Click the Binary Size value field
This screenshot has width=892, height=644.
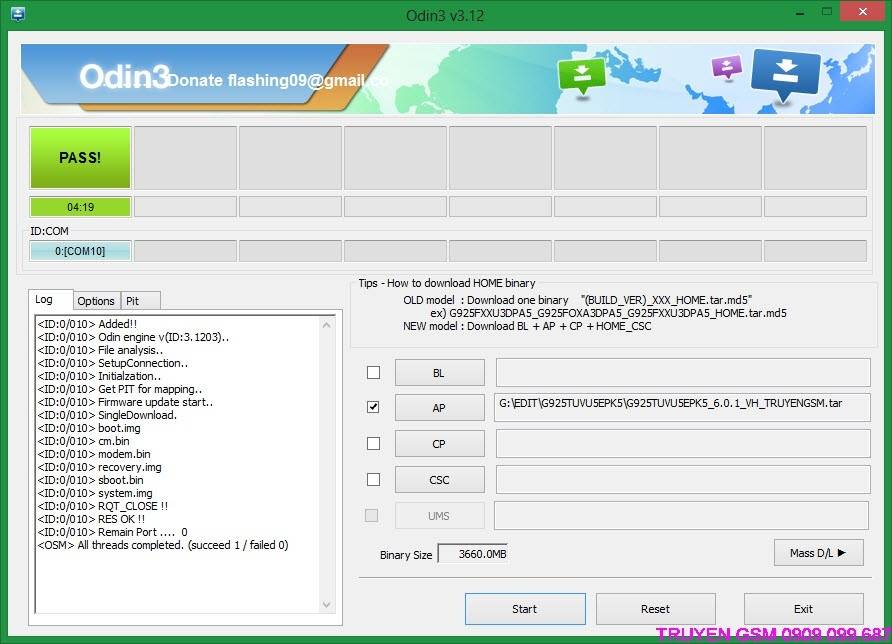473,554
